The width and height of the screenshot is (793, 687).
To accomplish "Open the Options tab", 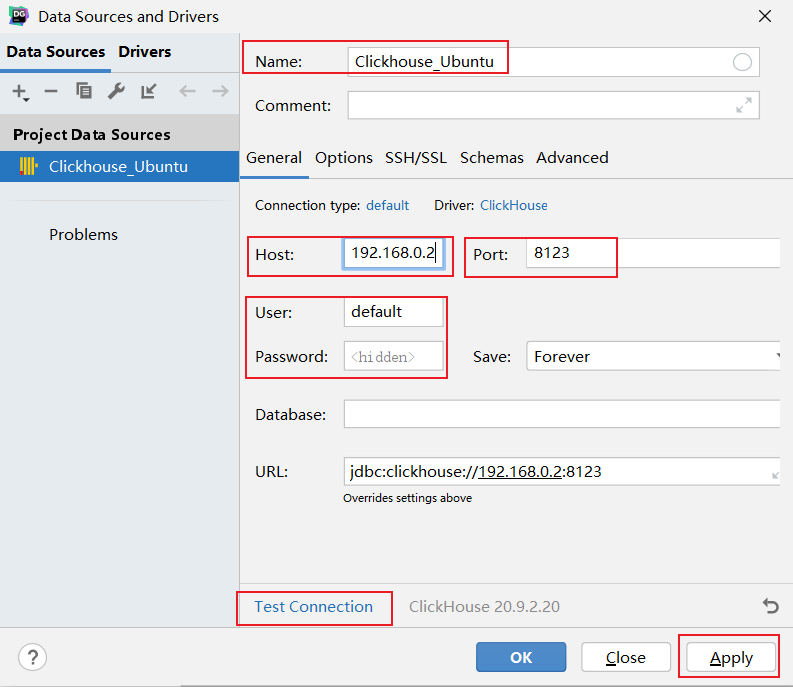I will [343, 158].
